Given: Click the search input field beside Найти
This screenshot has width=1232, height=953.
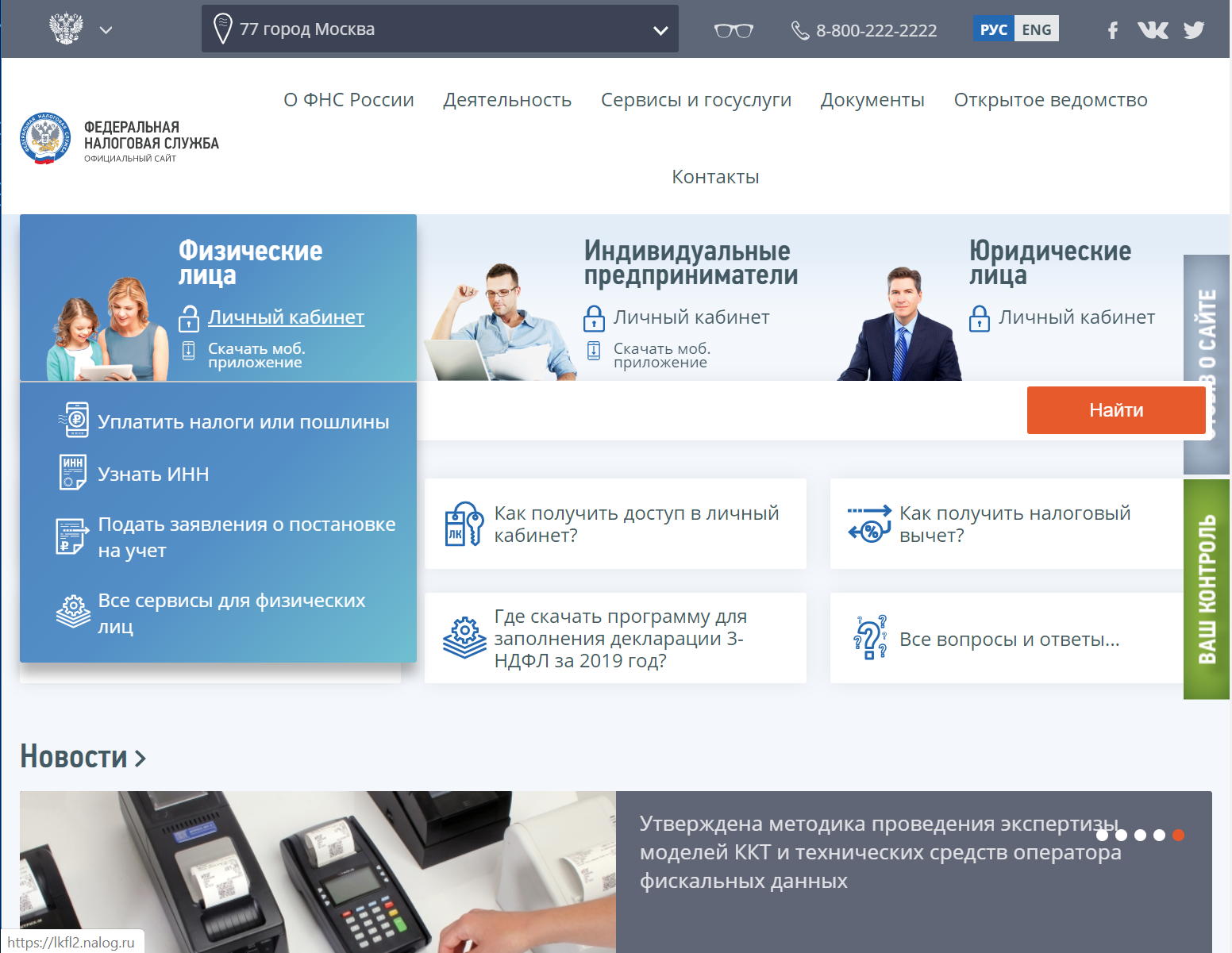Looking at the screenshot, I should (x=718, y=410).
